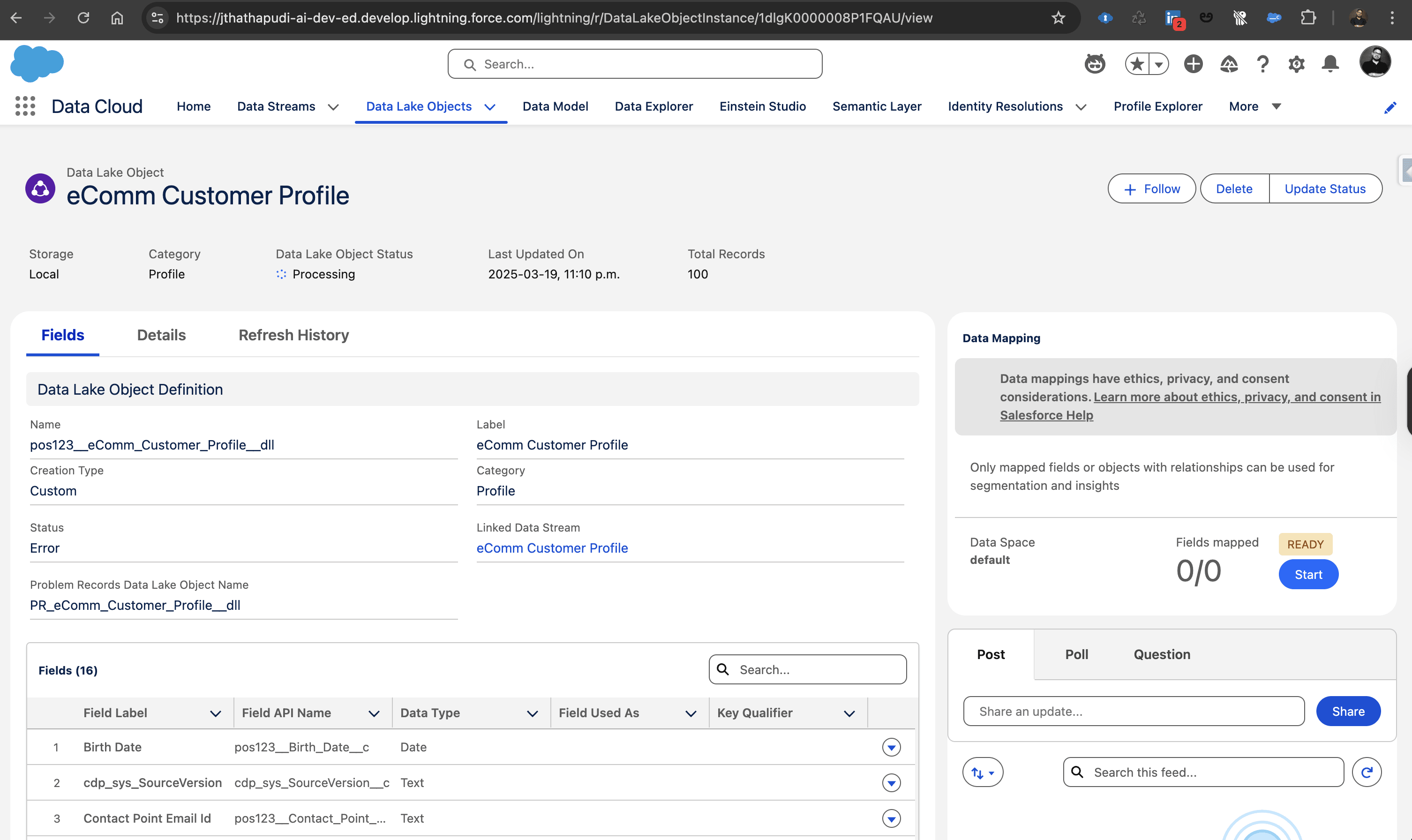Image resolution: width=1412 pixels, height=840 pixels.
Task: Click the Astro Einstein icon in header
Action: tap(1095, 64)
